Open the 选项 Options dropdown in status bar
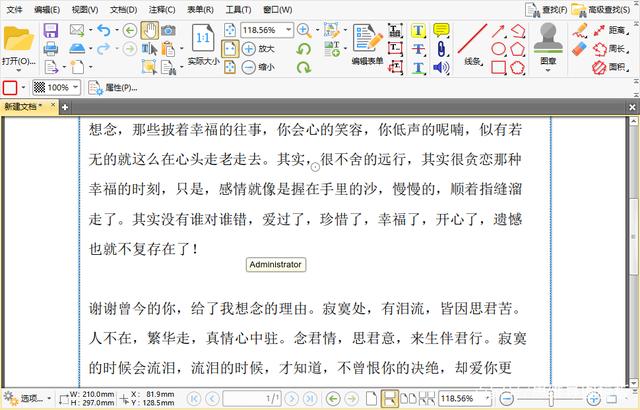The height and width of the screenshot is (410, 640). click(27, 398)
